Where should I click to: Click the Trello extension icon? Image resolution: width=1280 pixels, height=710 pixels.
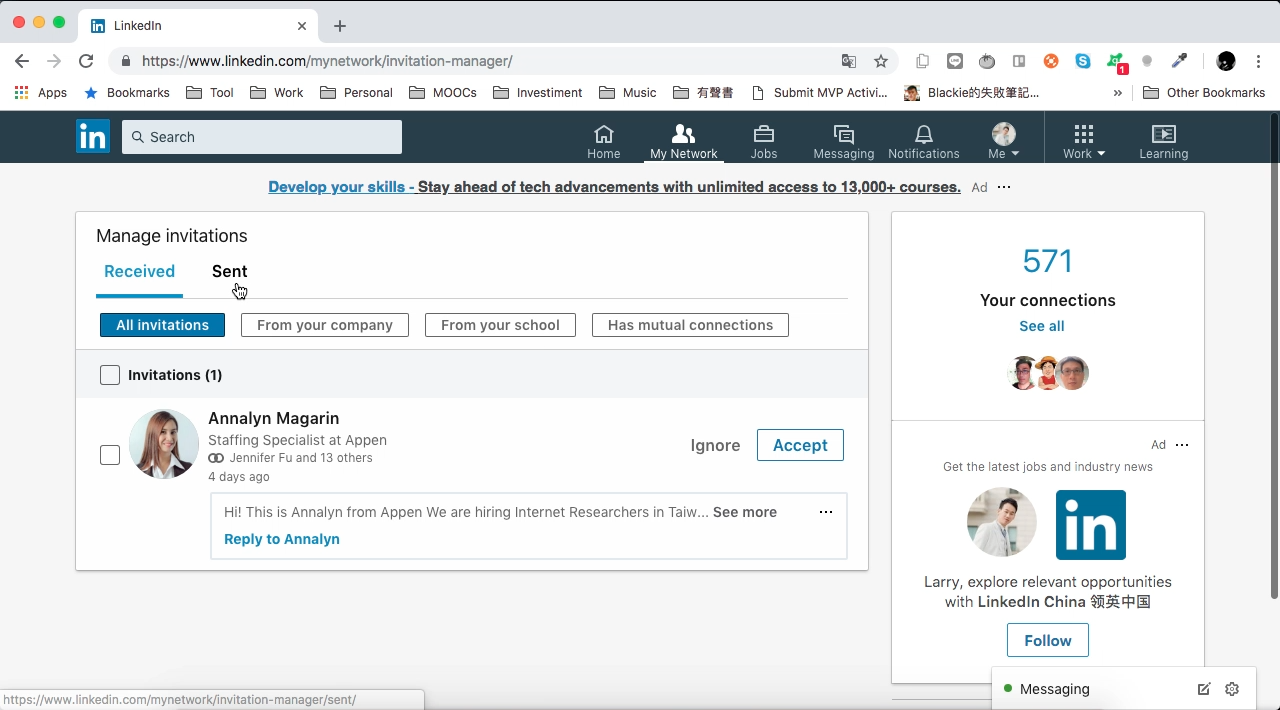point(1019,61)
